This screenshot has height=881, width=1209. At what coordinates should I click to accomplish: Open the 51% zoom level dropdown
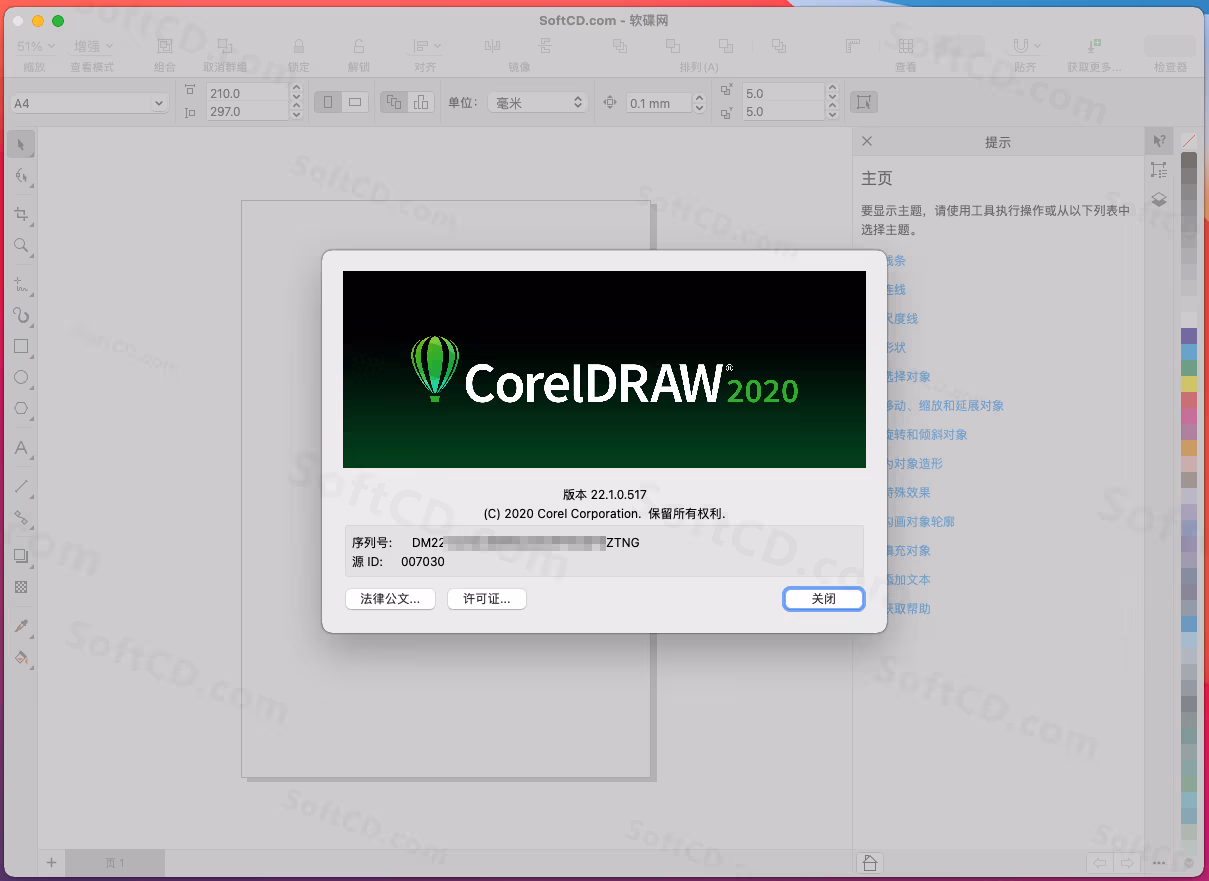(37, 46)
